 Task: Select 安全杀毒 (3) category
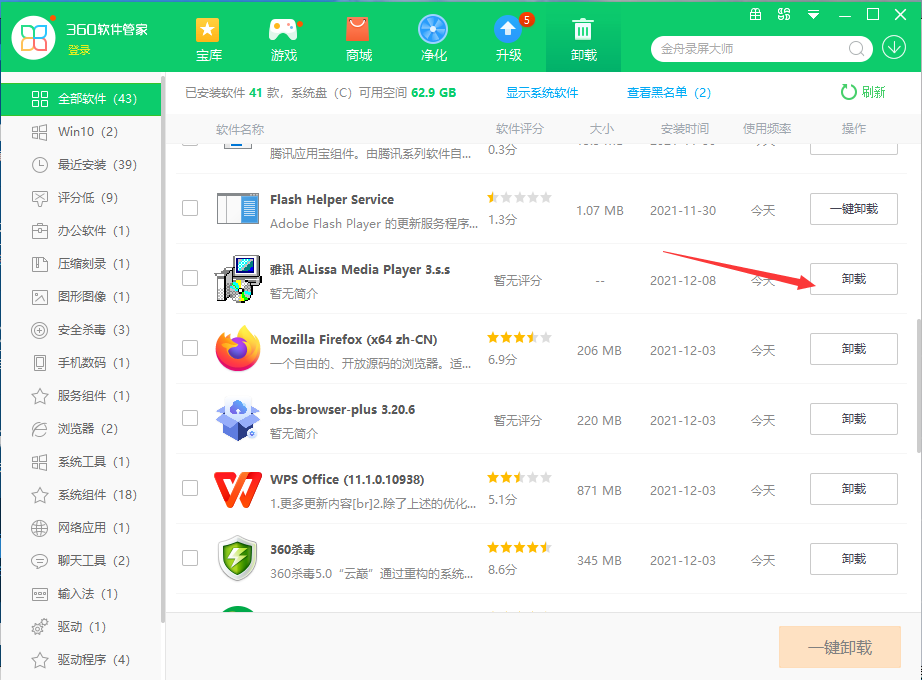(81, 330)
